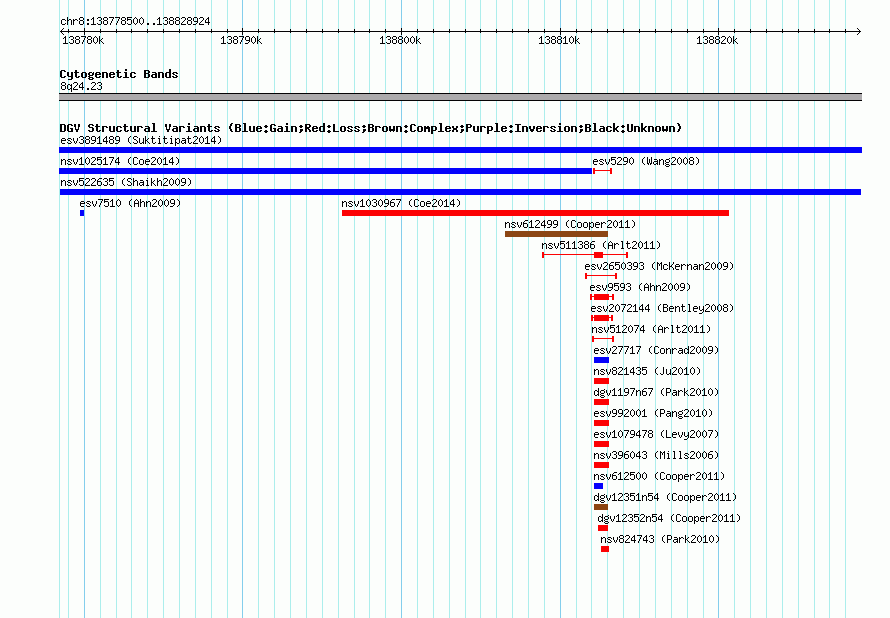This screenshot has height=618, width=890.
Task: Click the gray 8q24.23 cytogenetic band bar
Action: 460,97
